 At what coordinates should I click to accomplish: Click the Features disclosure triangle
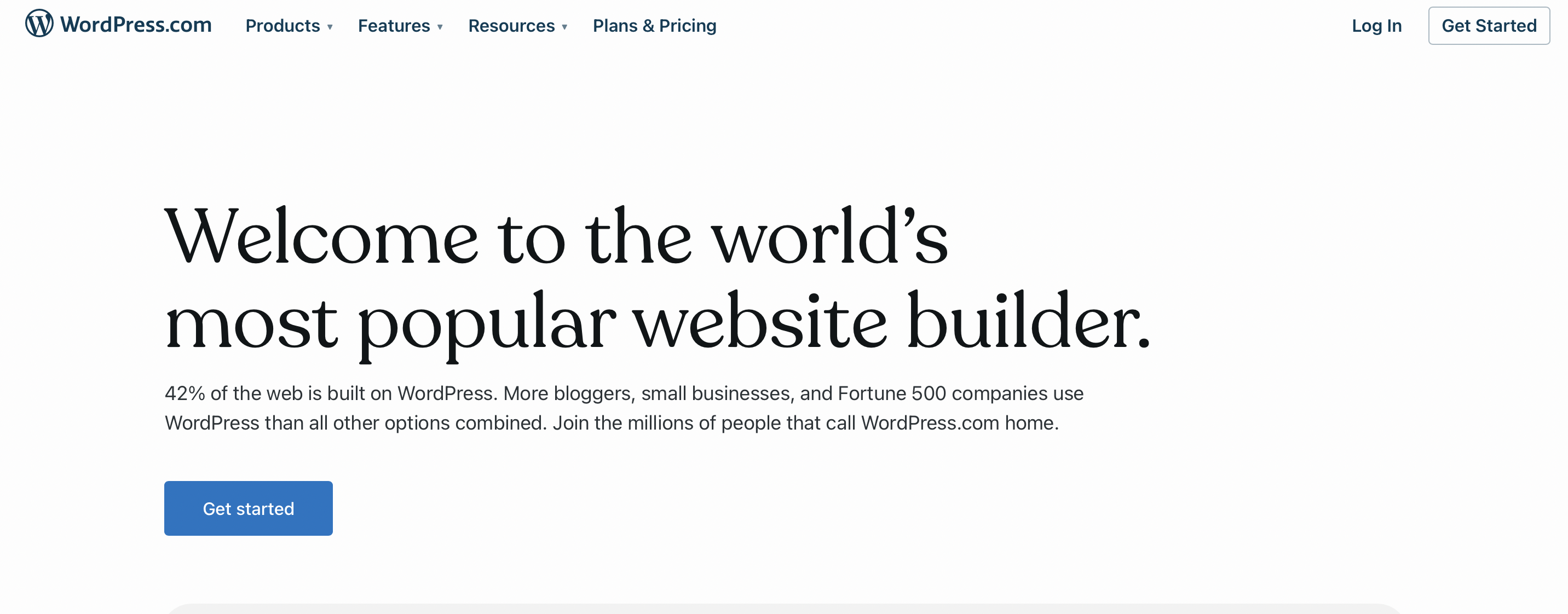click(440, 27)
